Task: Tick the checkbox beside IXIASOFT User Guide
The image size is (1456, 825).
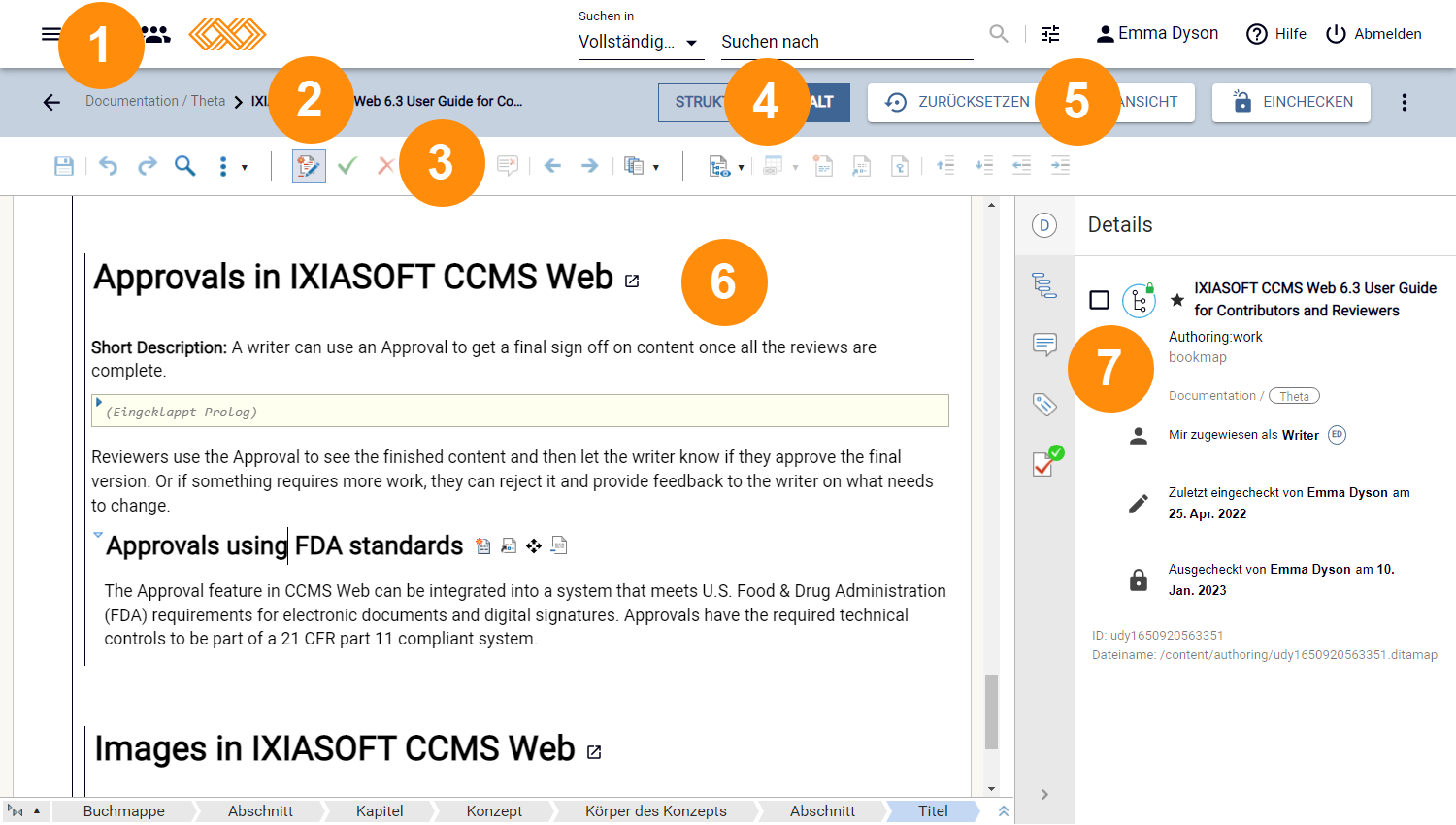Action: pyautogui.click(x=1099, y=300)
